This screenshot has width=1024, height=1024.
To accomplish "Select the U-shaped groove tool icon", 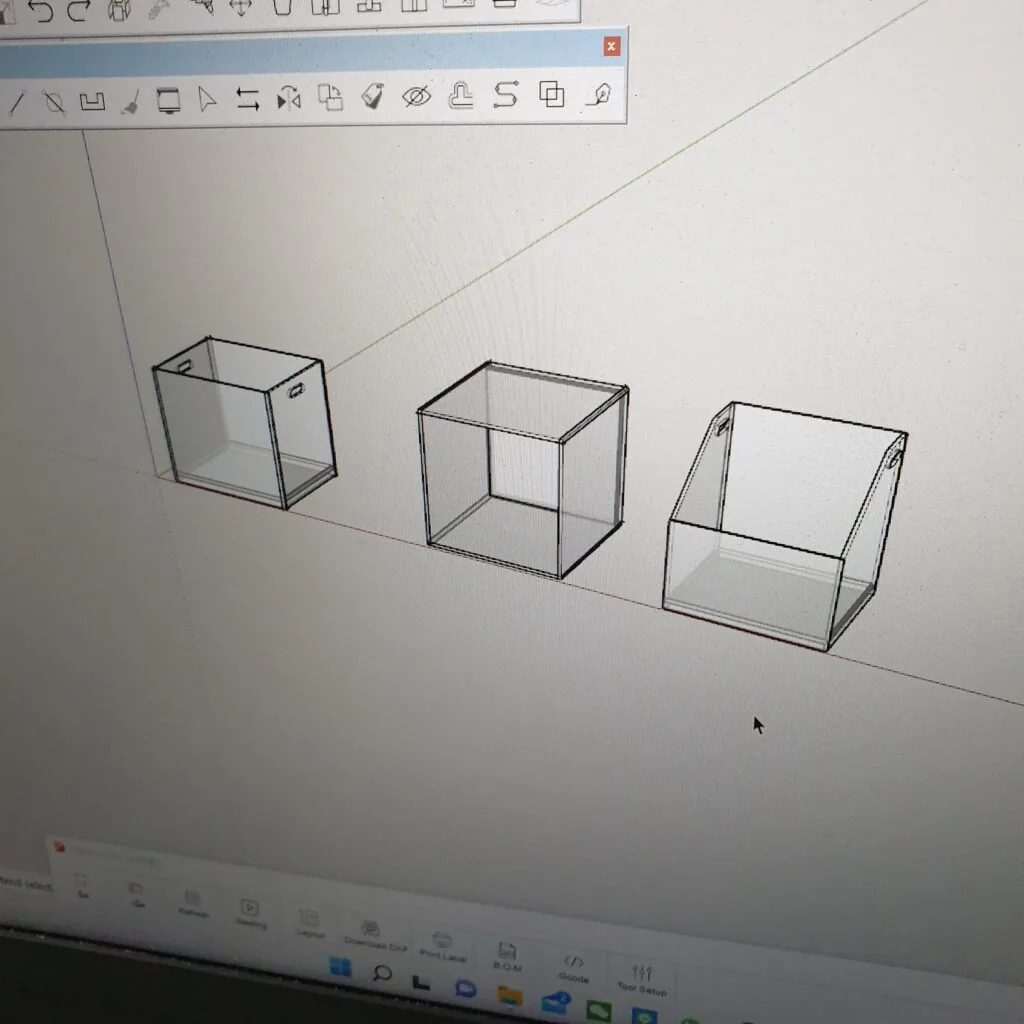I will point(92,102).
